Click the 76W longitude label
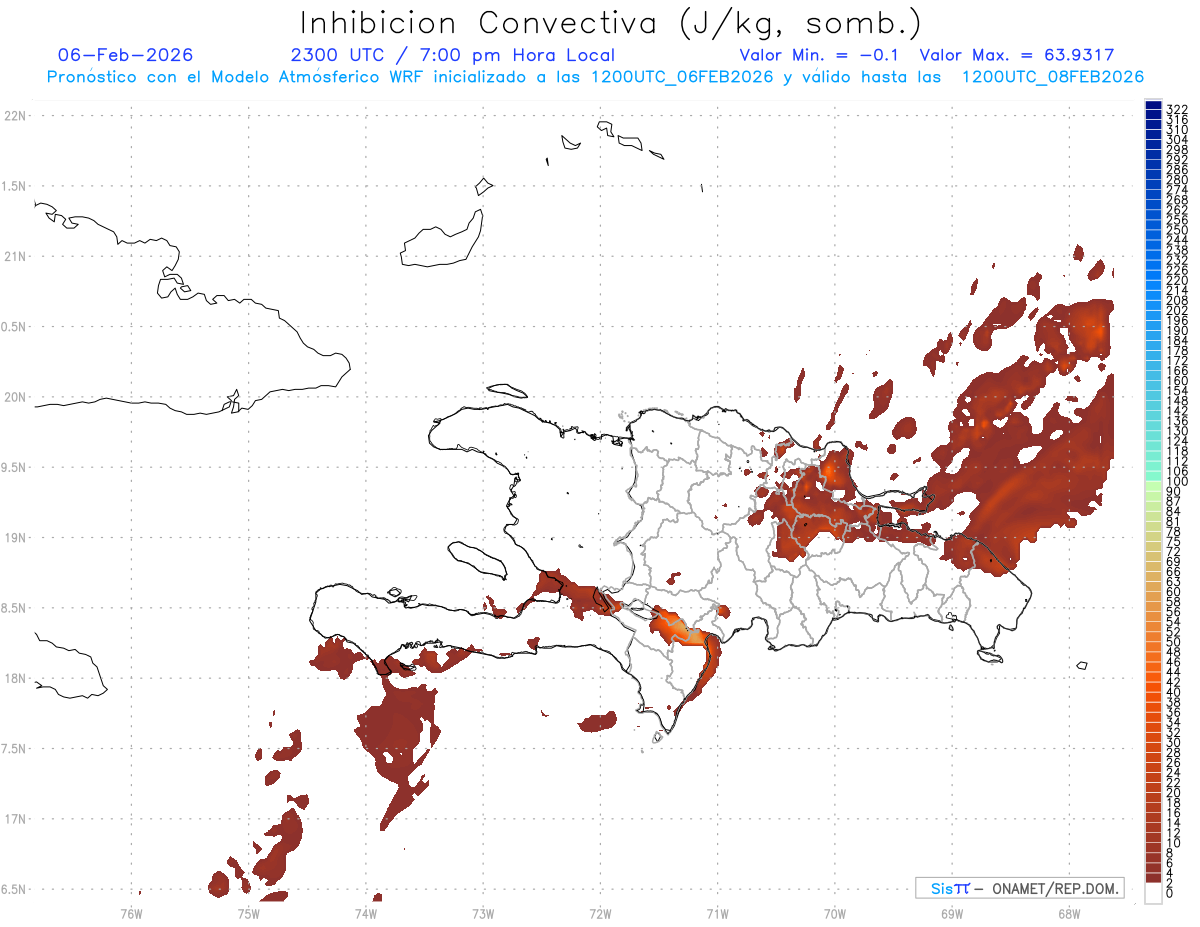This screenshot has width=1200, height=927. click(131, 912)
